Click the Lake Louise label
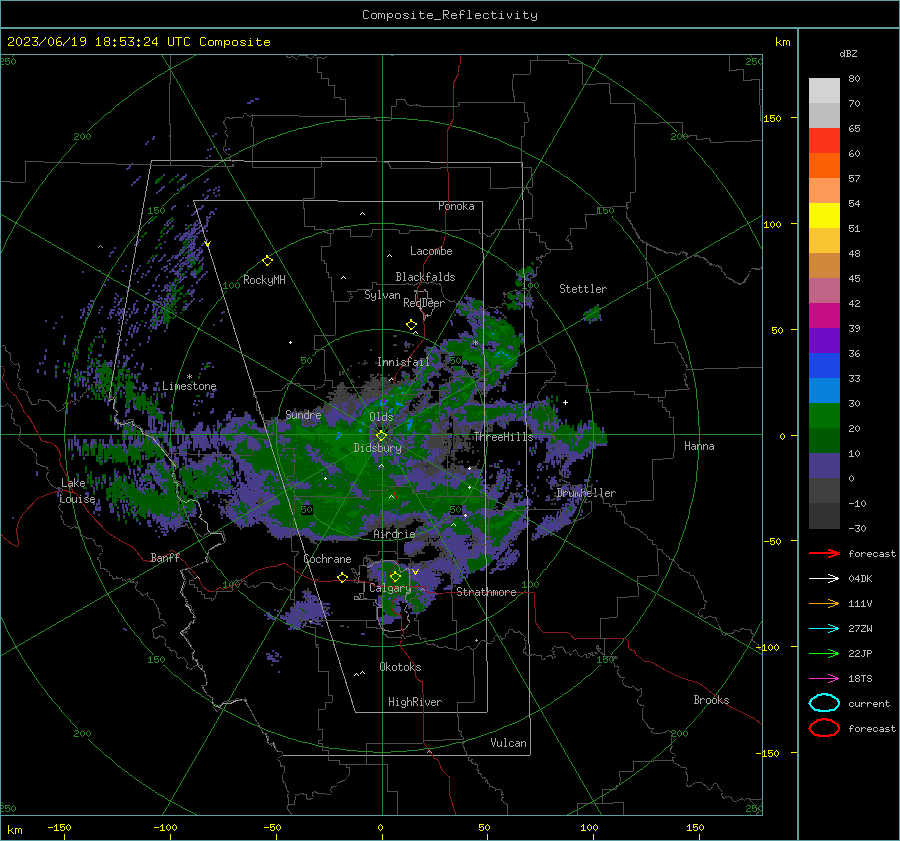The image size is (900, 841). click(77, 491)
